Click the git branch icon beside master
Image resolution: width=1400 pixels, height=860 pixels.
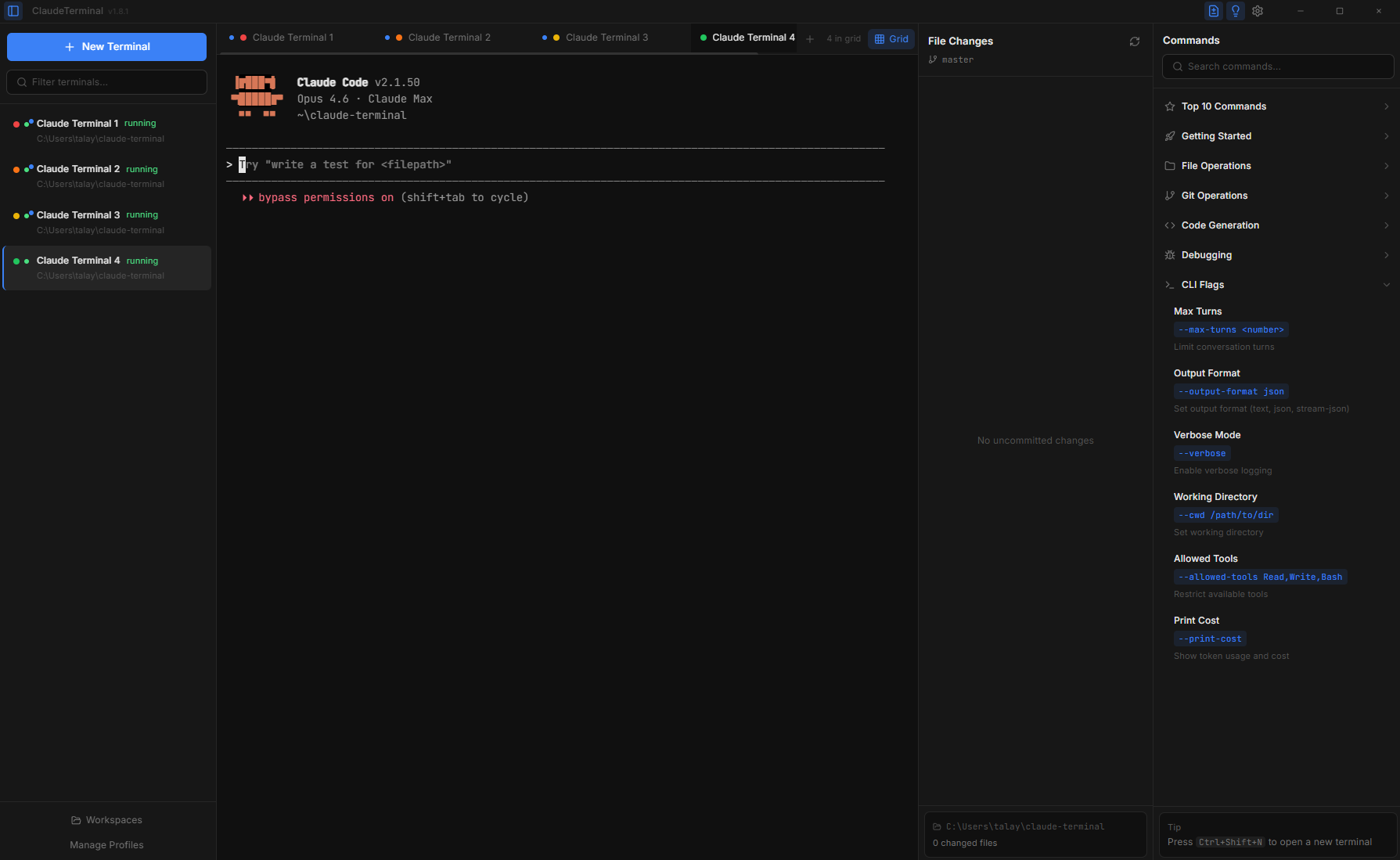tap(933, 59)
